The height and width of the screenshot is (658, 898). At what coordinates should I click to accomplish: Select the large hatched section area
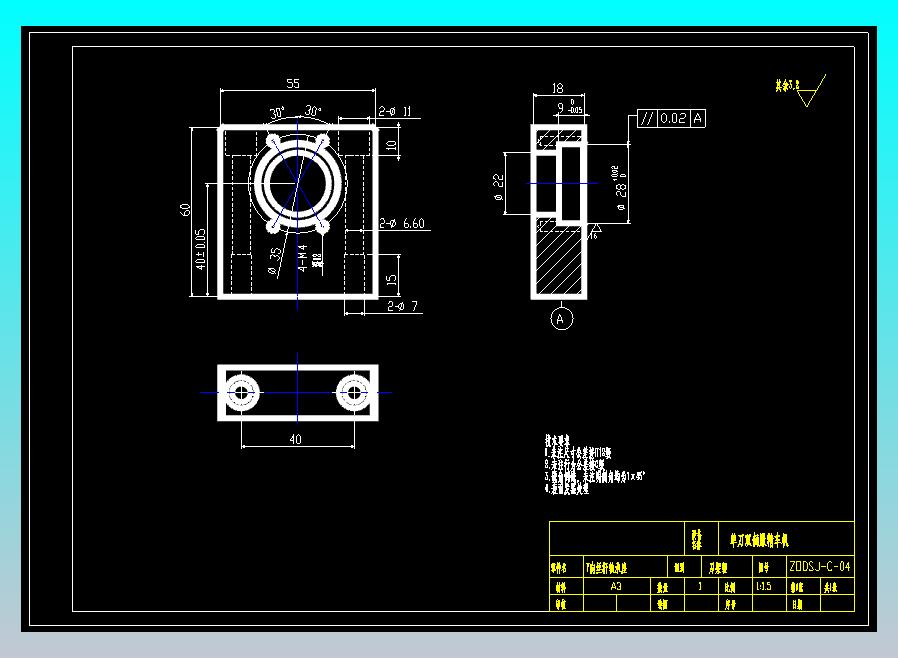(x=559, y=256)
